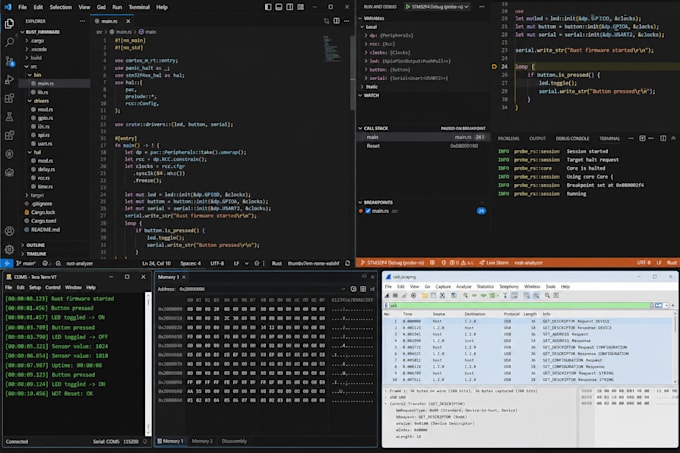
Task: Toggle secondary side bar layout button
Action: point(290,7)
